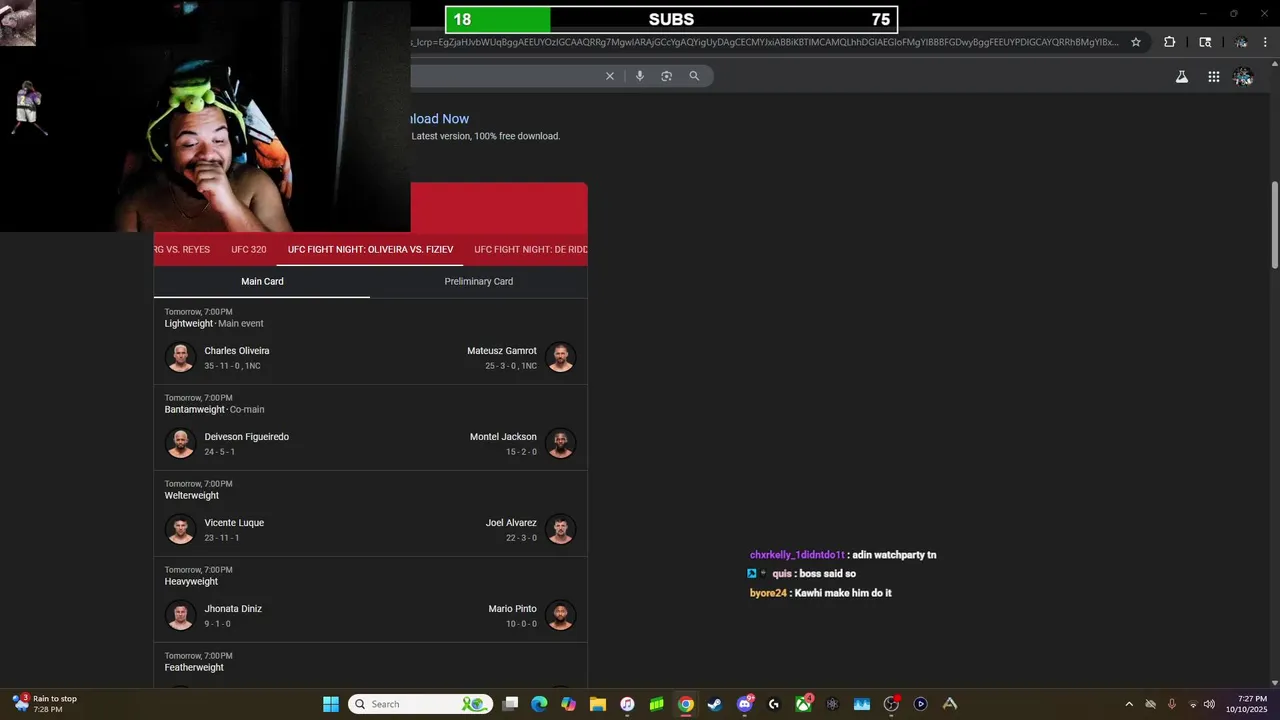Select the event tab ending in 'vs. Reyes'
The height and width of the screenshot is (720, 1280).
click(x=182, y=250)
